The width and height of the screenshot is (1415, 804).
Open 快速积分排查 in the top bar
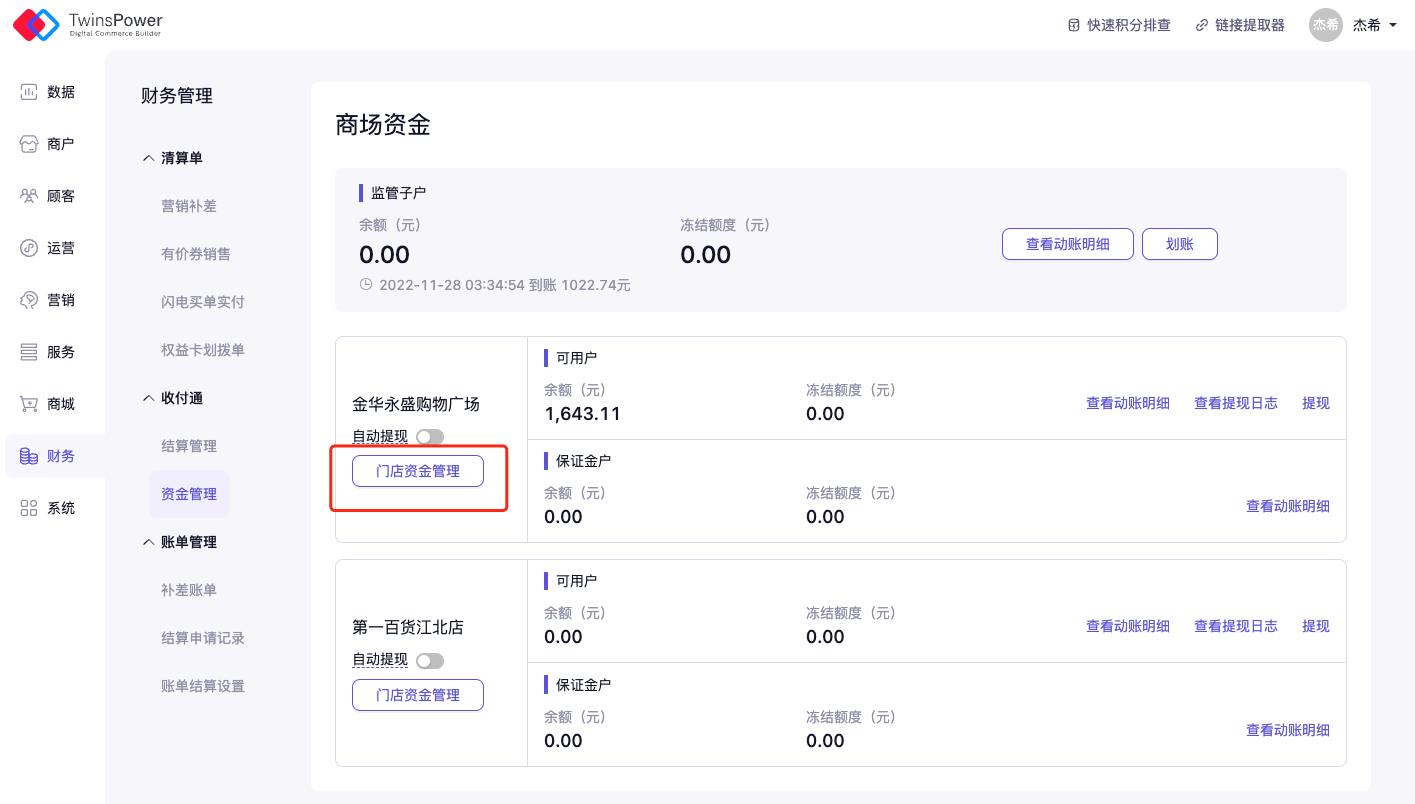(1119, 25)
